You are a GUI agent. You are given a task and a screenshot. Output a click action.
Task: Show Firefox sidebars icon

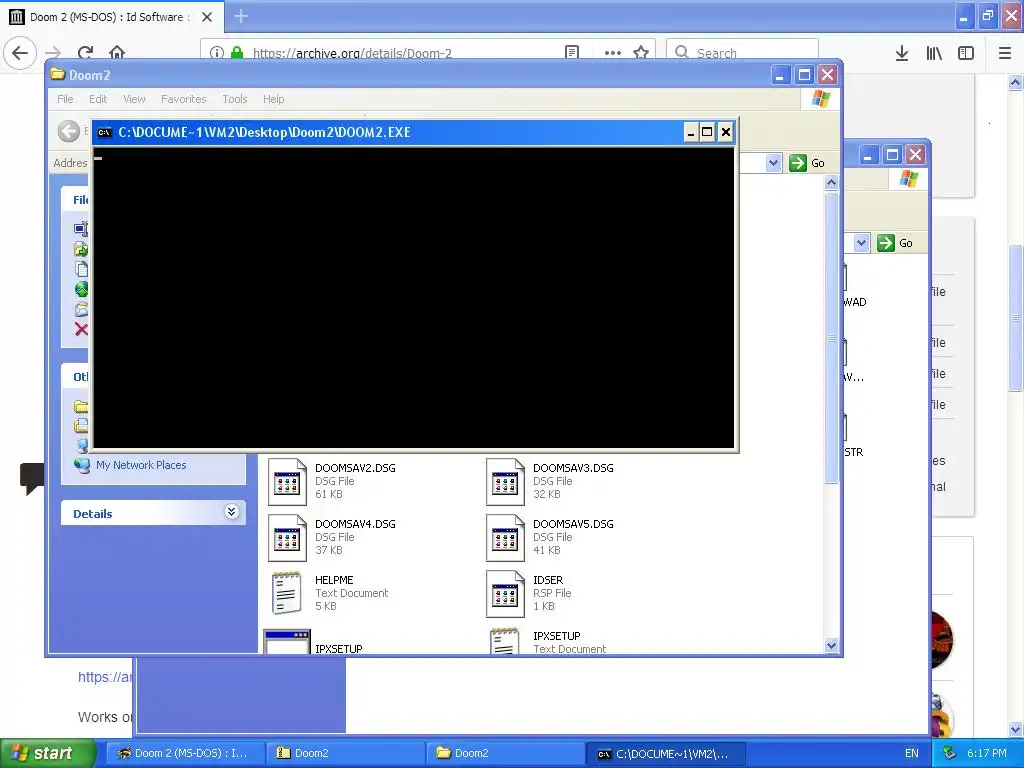(966, 53)
